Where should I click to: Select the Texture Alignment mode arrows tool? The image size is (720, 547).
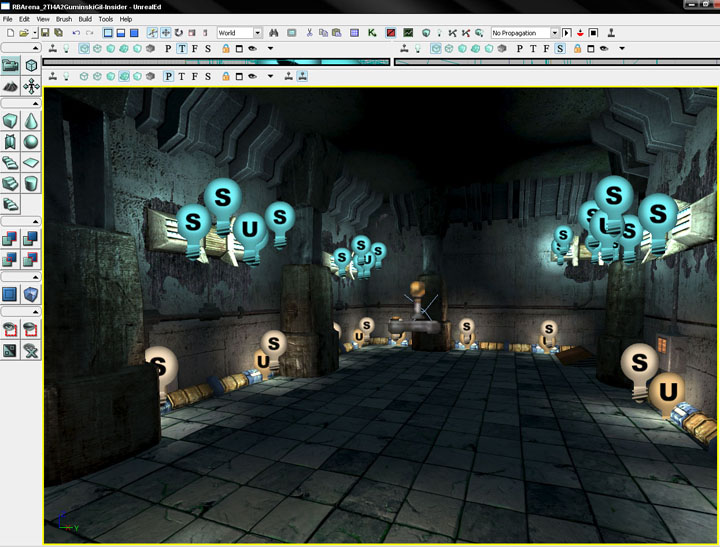point(31,86)
